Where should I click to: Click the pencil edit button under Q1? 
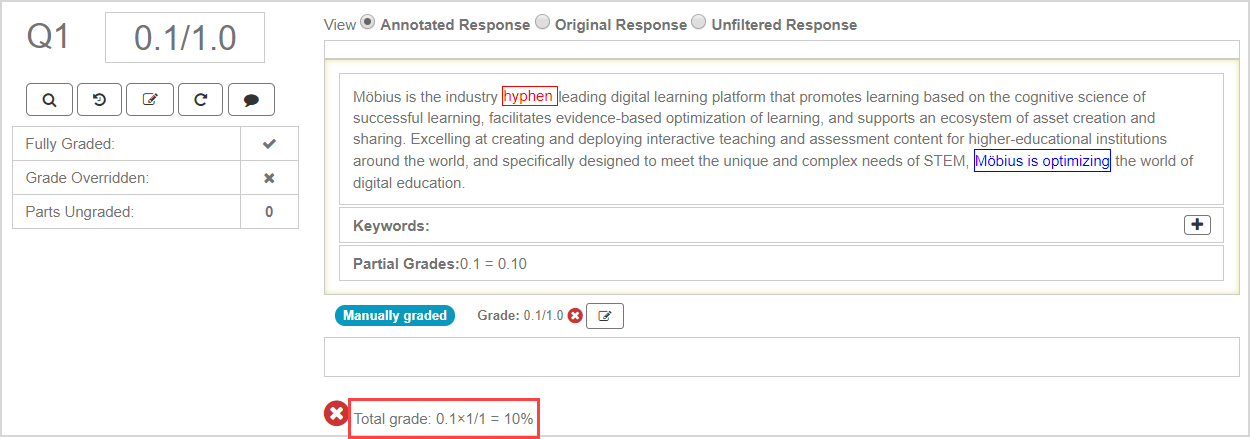click(150, 99)
